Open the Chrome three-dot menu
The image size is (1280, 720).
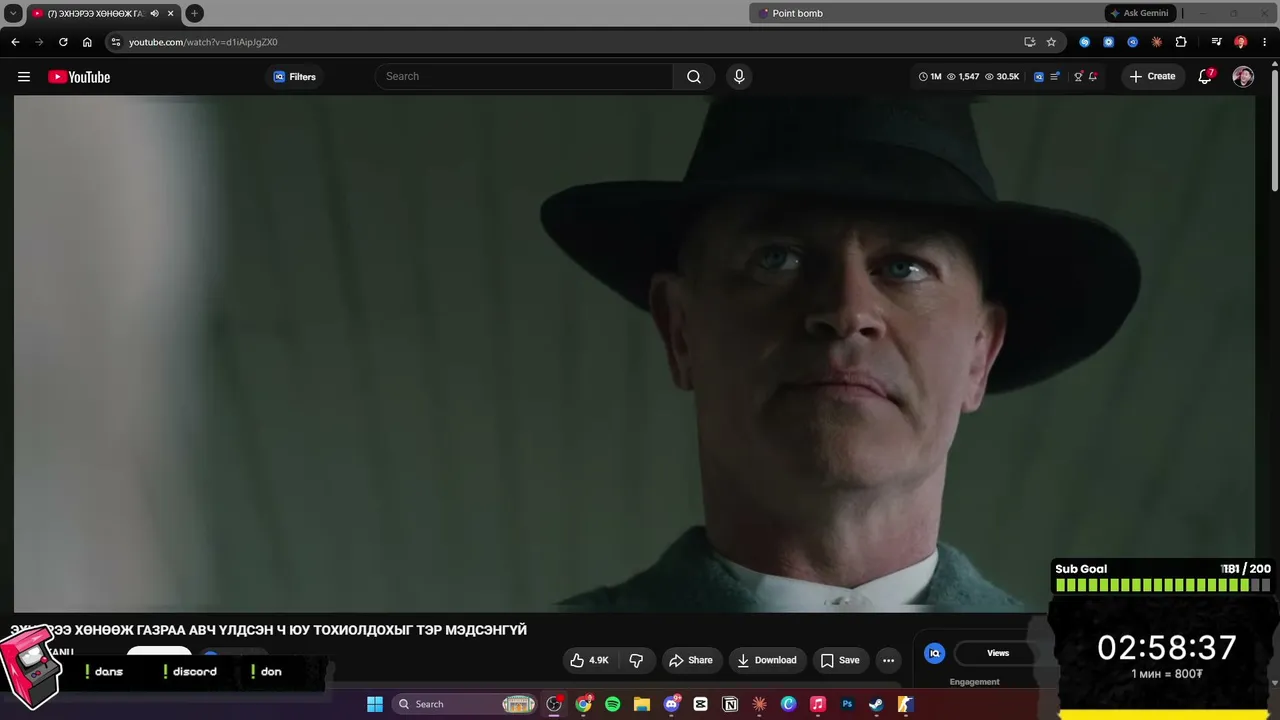pos(1264,42)
